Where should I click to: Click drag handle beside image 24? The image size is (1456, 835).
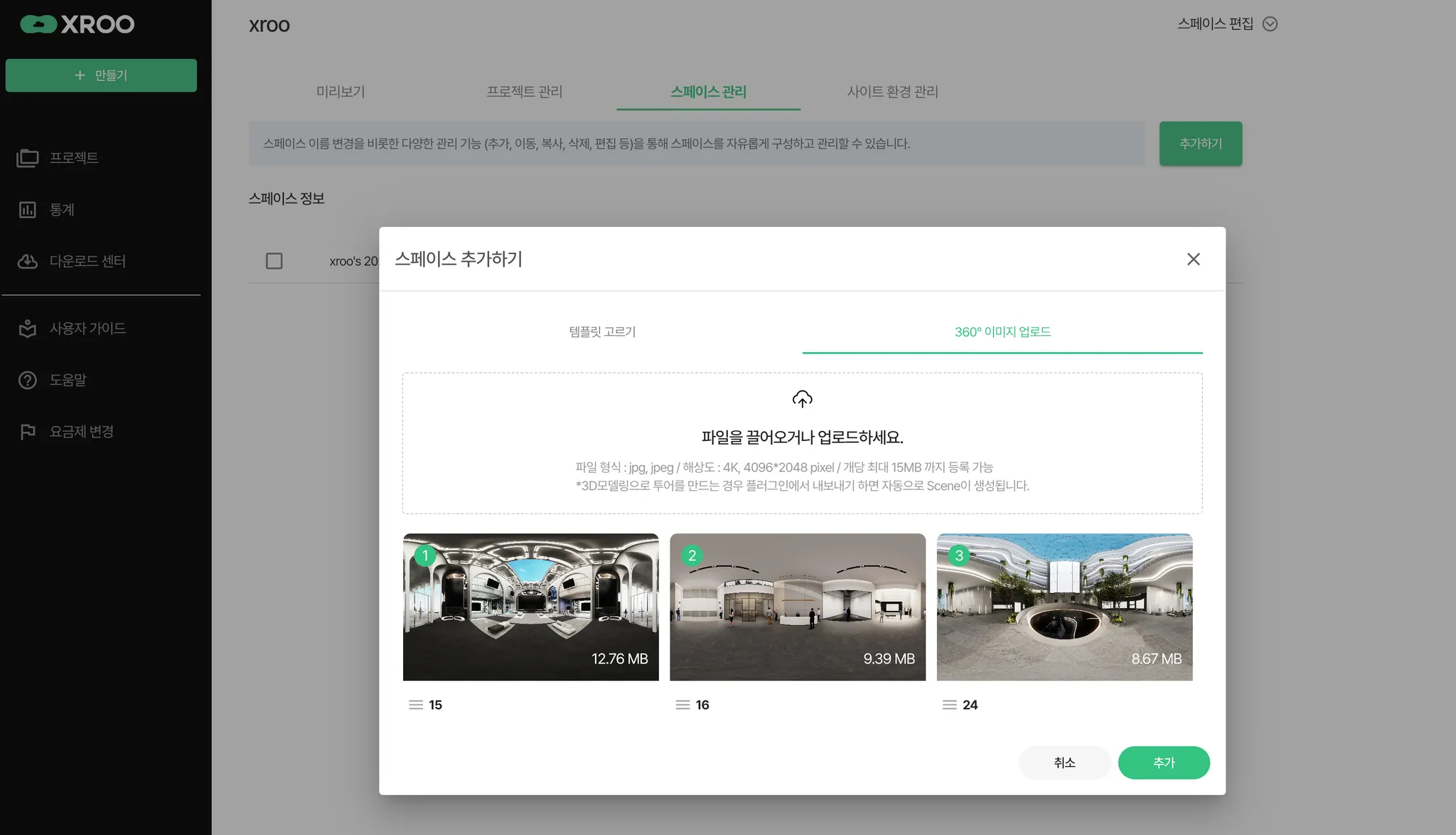click(949, 705)
